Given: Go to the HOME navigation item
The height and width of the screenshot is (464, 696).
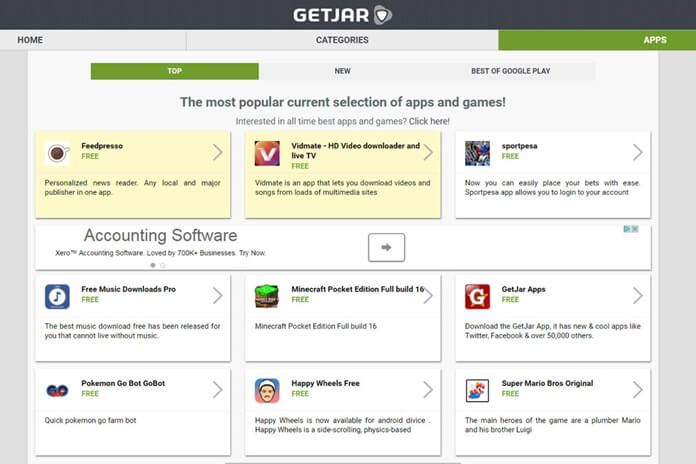Looking at the screenshot, I should 30,40.
